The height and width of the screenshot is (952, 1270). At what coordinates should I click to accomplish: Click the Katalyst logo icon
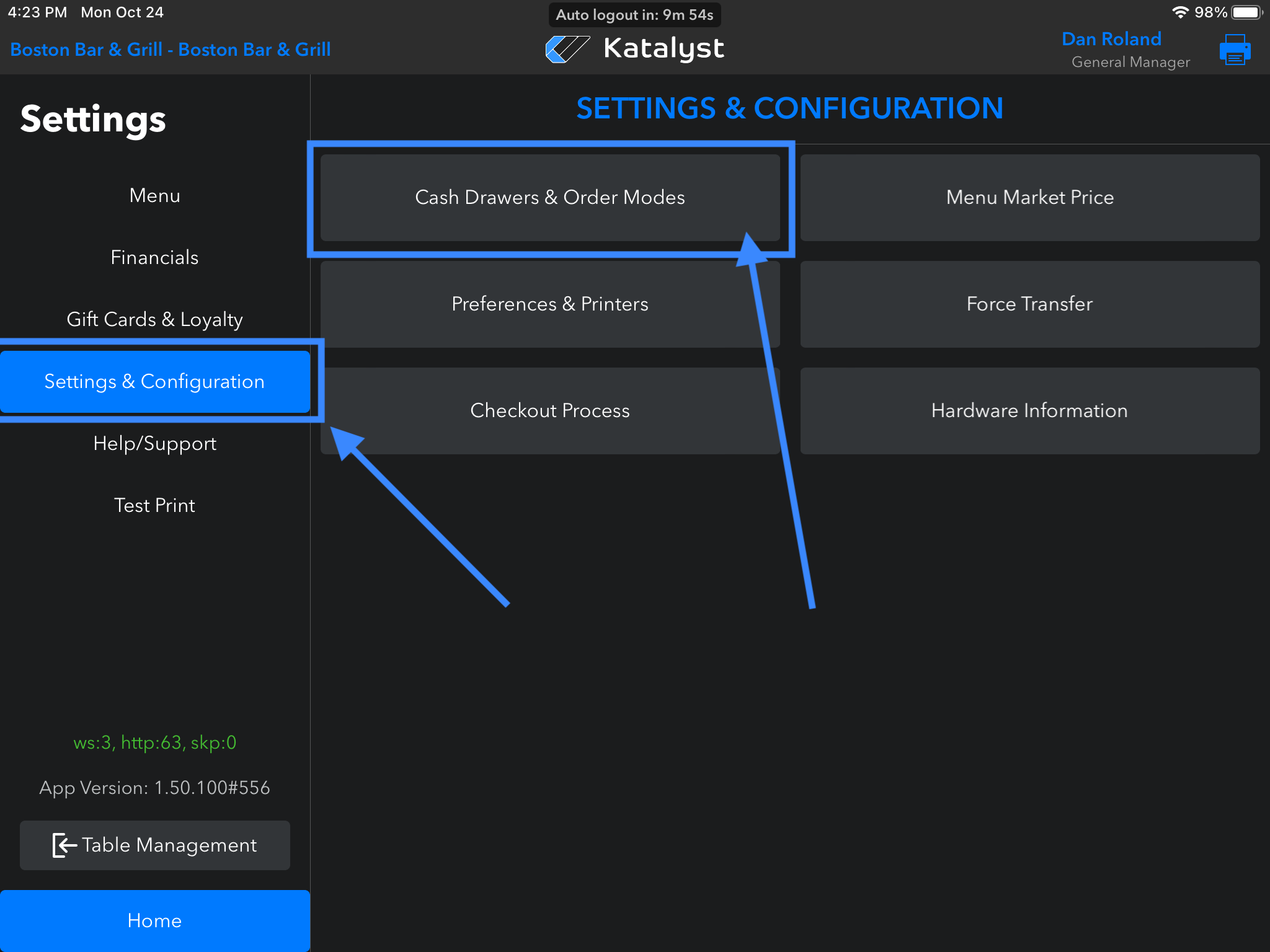pyautogui.click(x=567, y=49)
